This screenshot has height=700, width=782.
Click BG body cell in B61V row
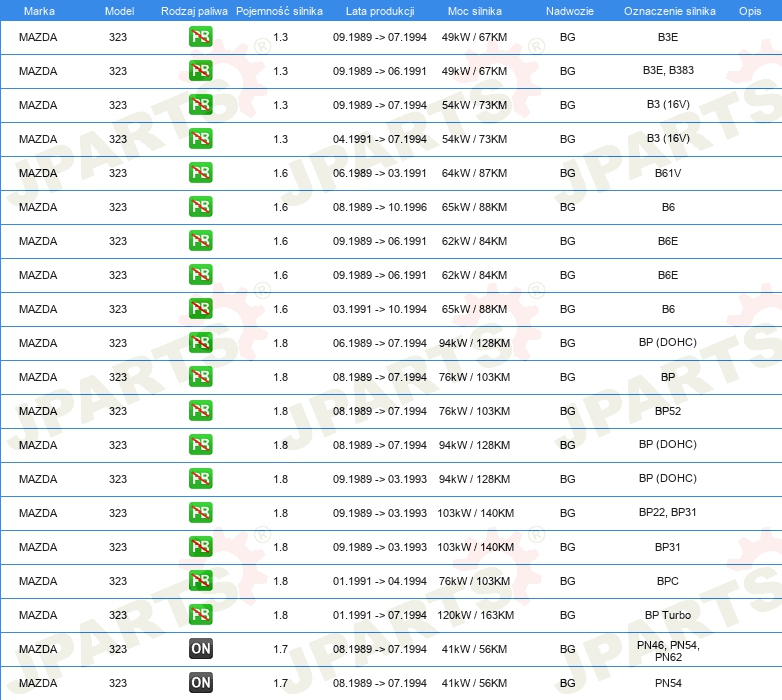568,173
